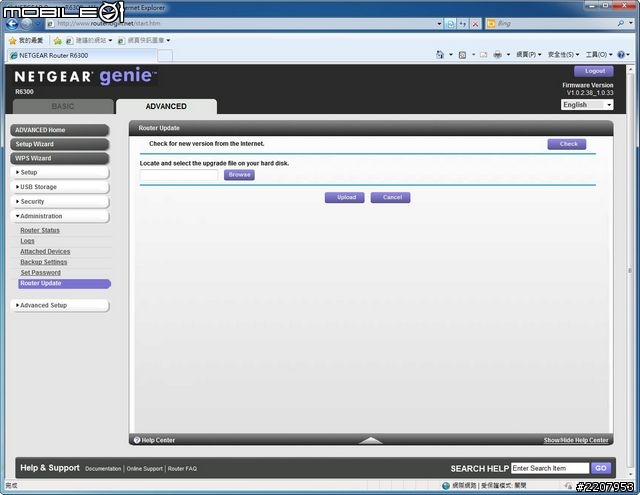Click the browser Back arrow button
The width and height of the screenshot is (640, 495).
tap(12, 24)
